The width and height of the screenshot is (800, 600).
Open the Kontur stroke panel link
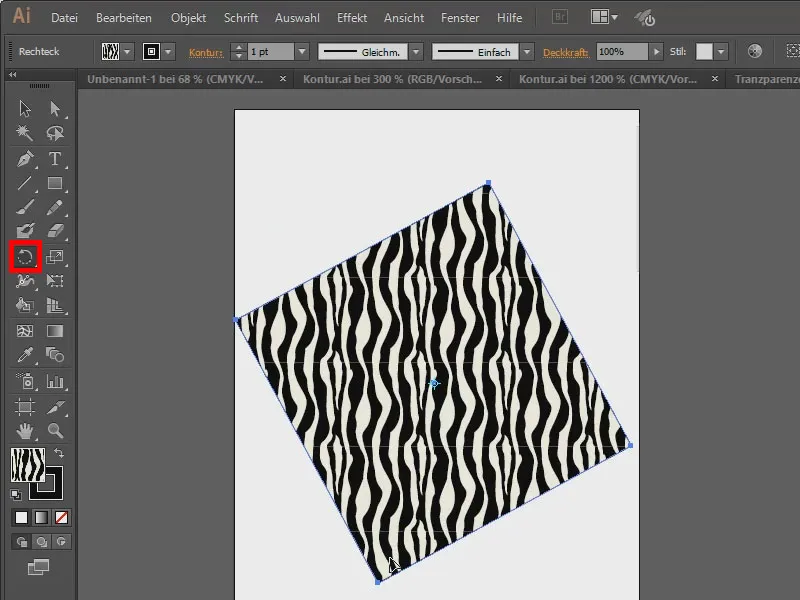click(x=206, y=52)
